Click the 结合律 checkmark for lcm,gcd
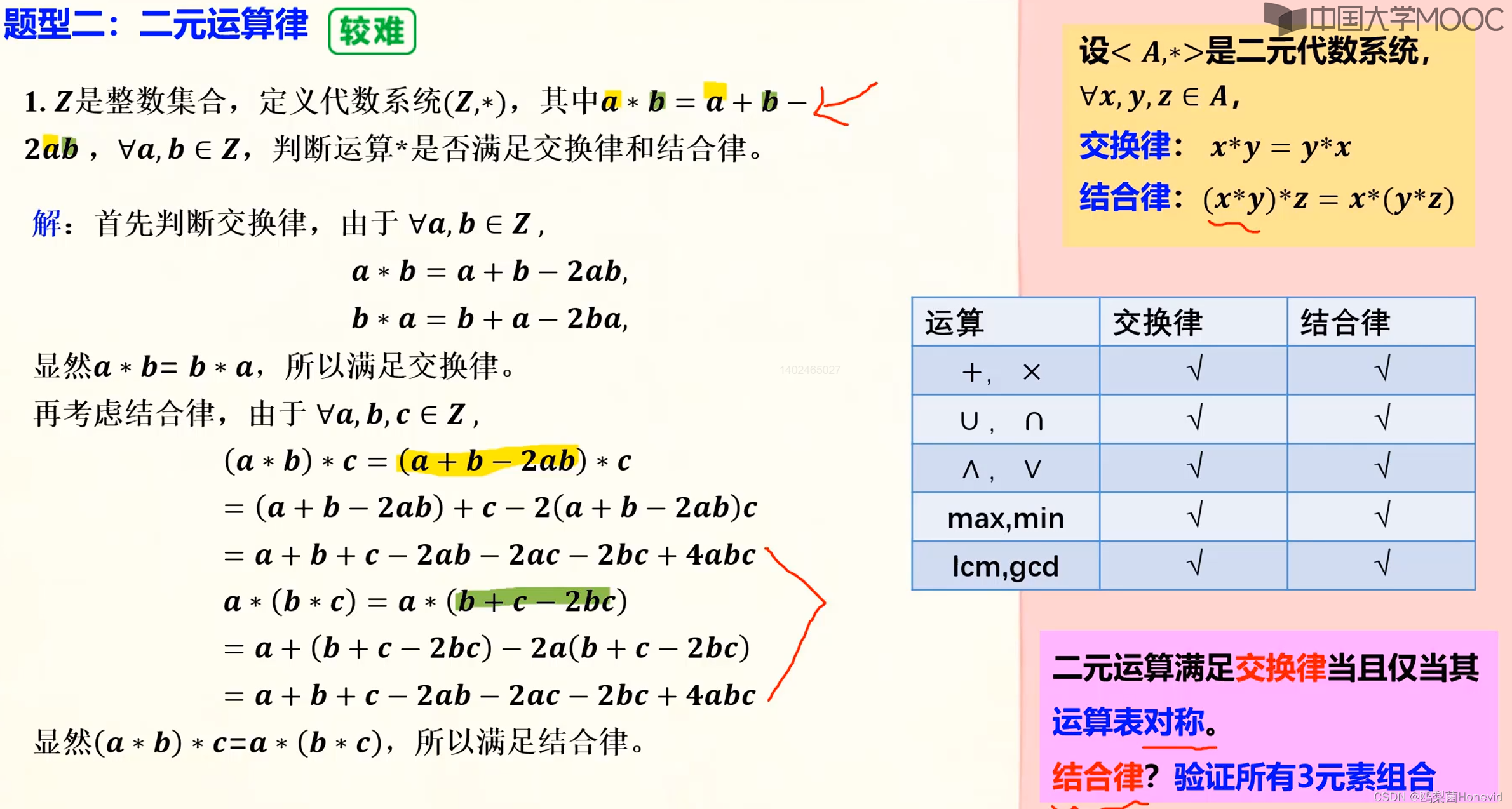 click(x=1382, y=563)
